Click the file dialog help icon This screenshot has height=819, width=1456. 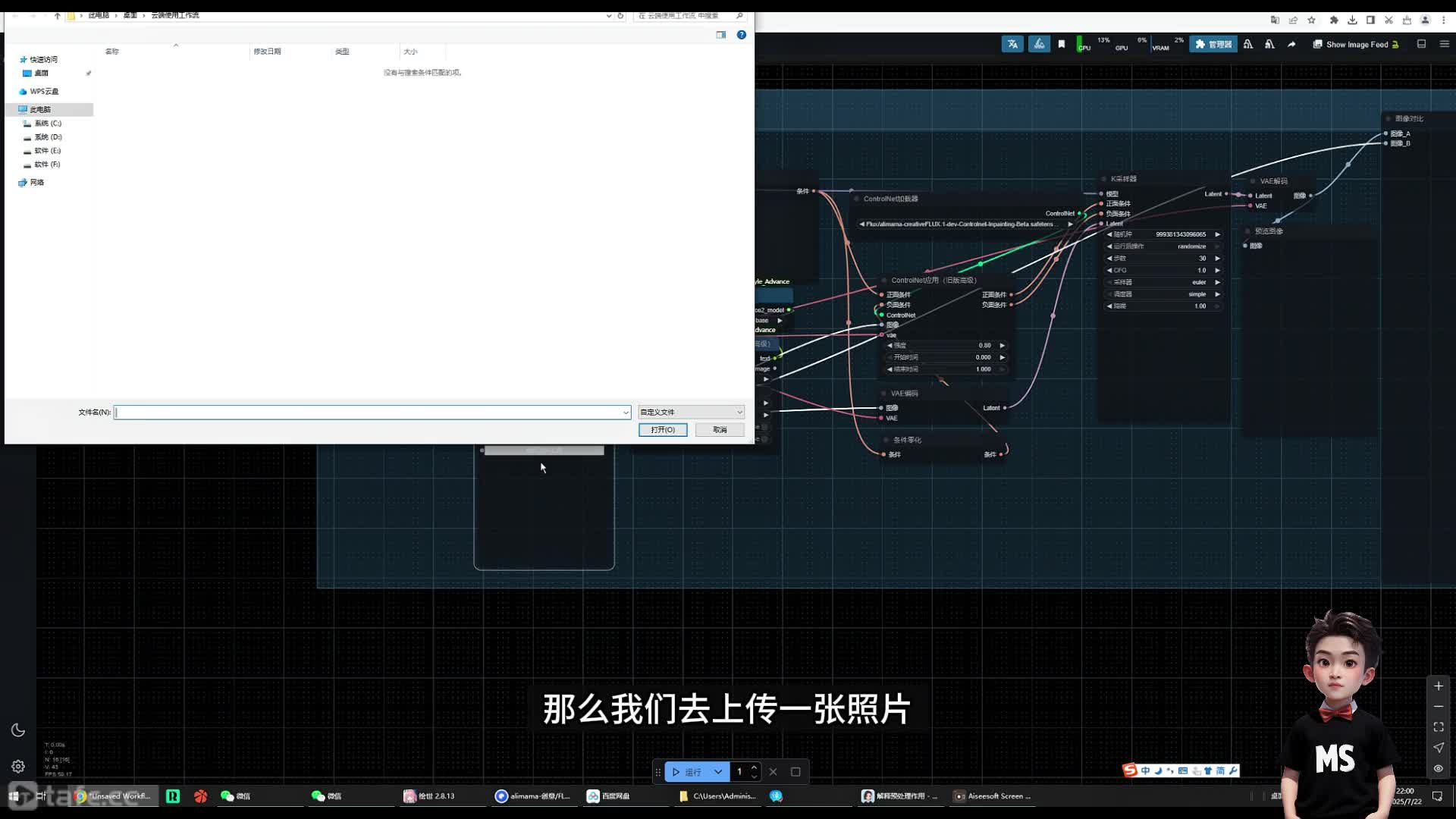tap(742, 35)
